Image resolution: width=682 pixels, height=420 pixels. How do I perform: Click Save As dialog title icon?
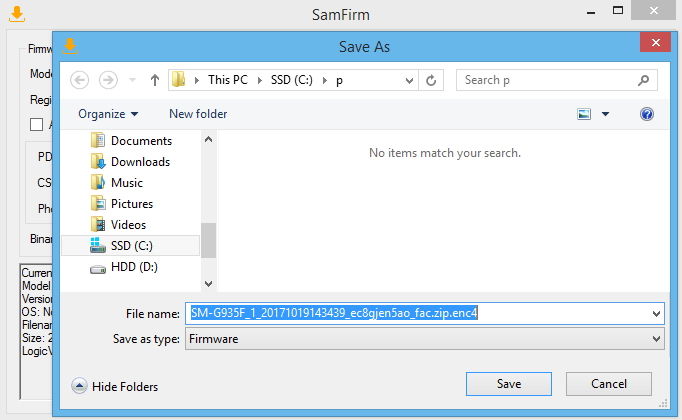[x=70, y=46]
